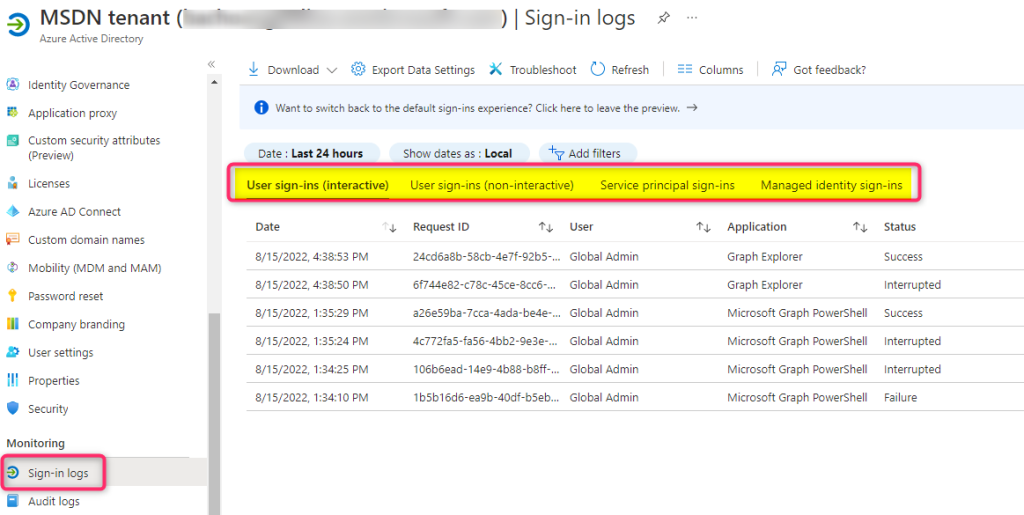
Task: Click request ID 106b6ead-14e9-4b88-b8ff
Action: (x=487, y=369)
